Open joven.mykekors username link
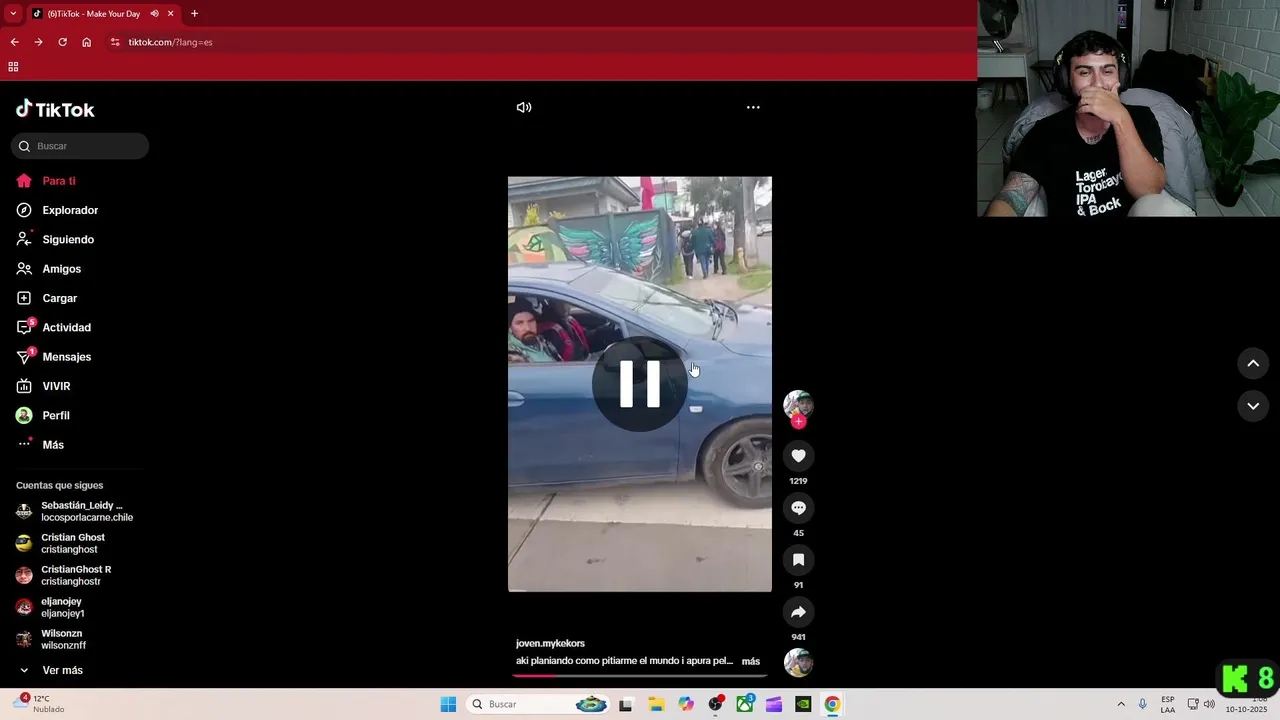Image resolution: width=1280 pixels, height=720 pixels. 550,643
